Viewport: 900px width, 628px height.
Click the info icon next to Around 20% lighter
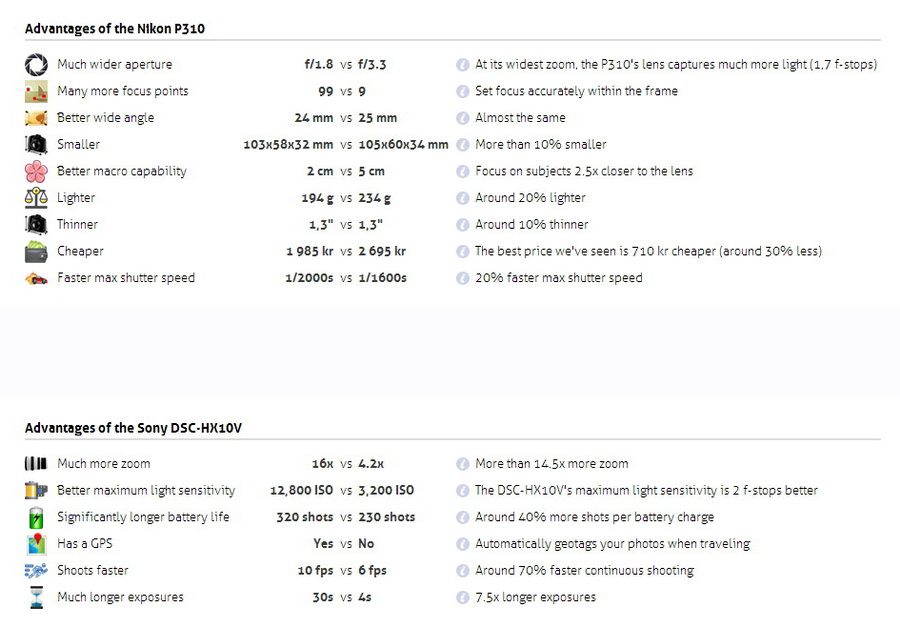(463, 198)
